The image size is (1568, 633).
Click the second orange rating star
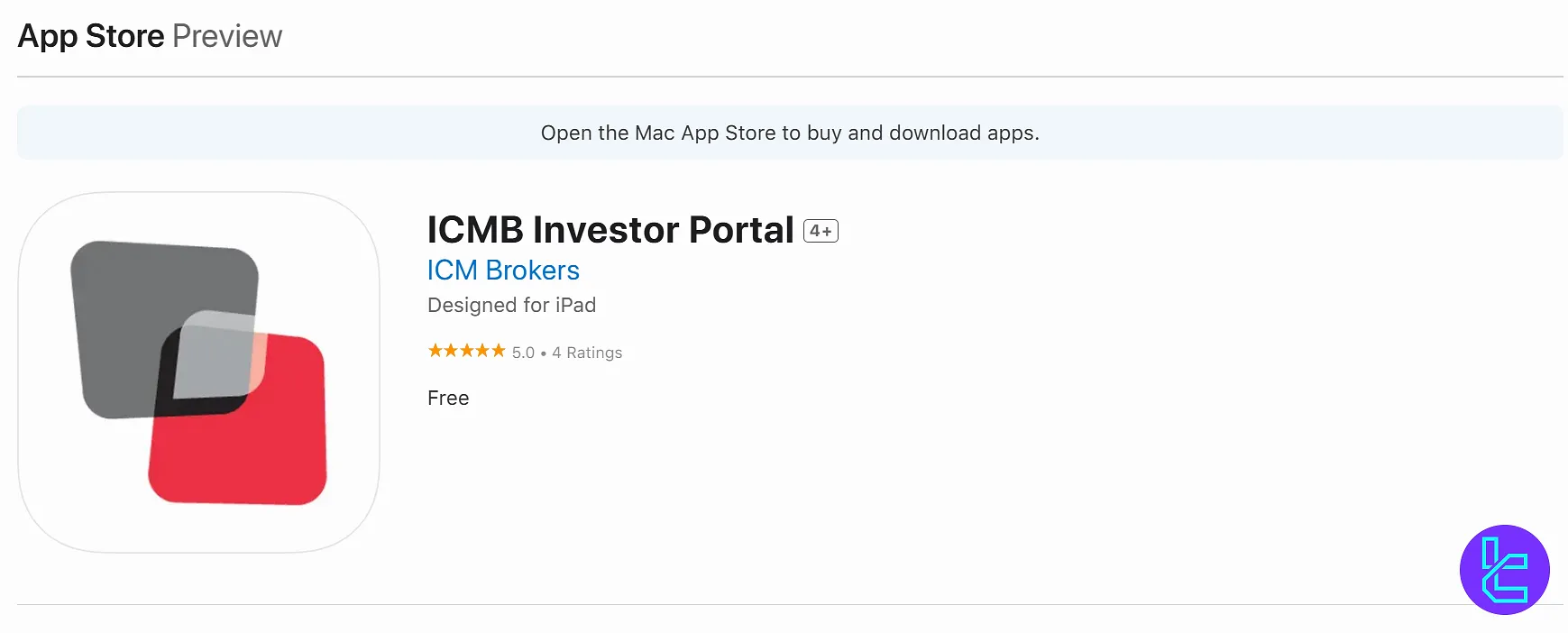(451, 351)
